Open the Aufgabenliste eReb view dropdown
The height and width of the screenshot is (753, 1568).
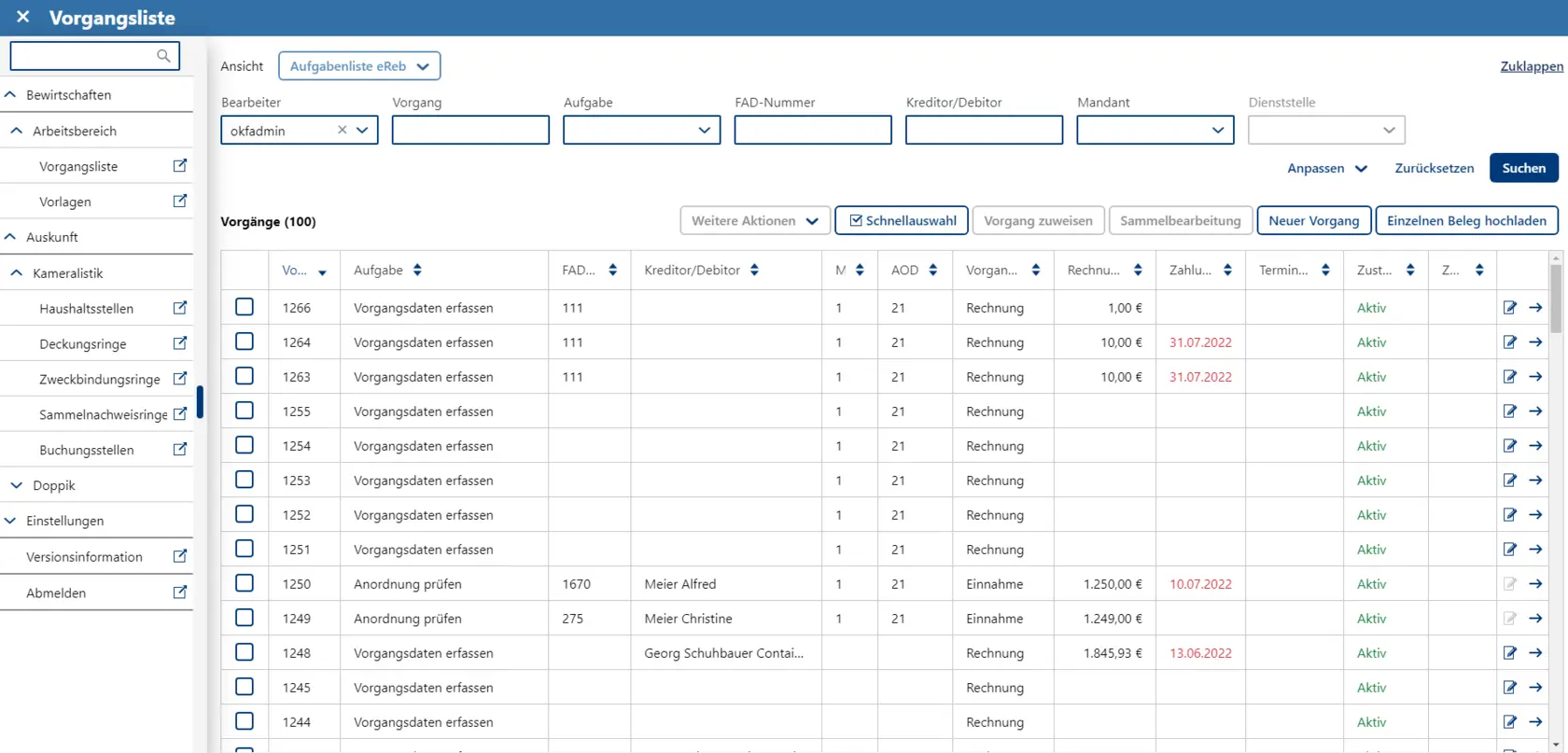(359, 66)
